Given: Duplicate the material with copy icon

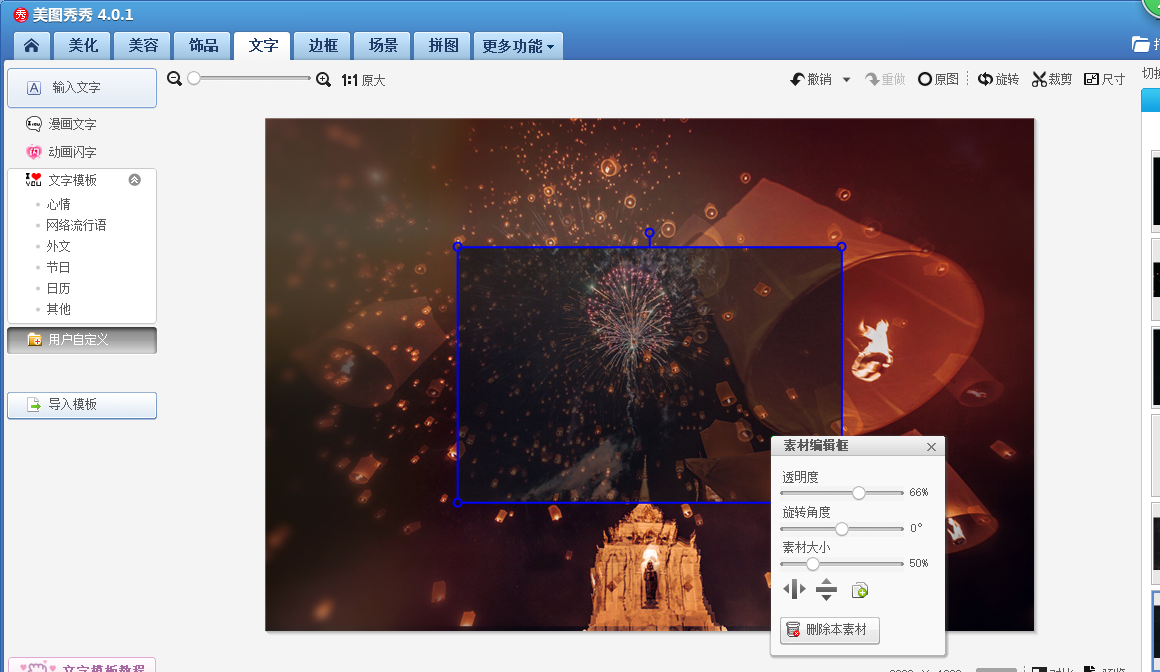Looking at the screenshot, I should pos(859,590).
